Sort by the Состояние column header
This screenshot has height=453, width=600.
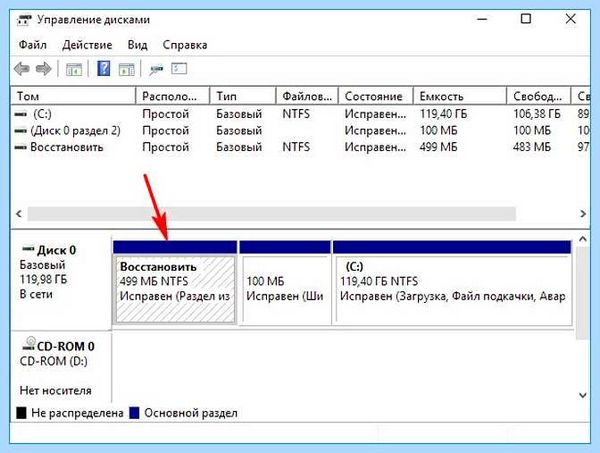point(376,96)
